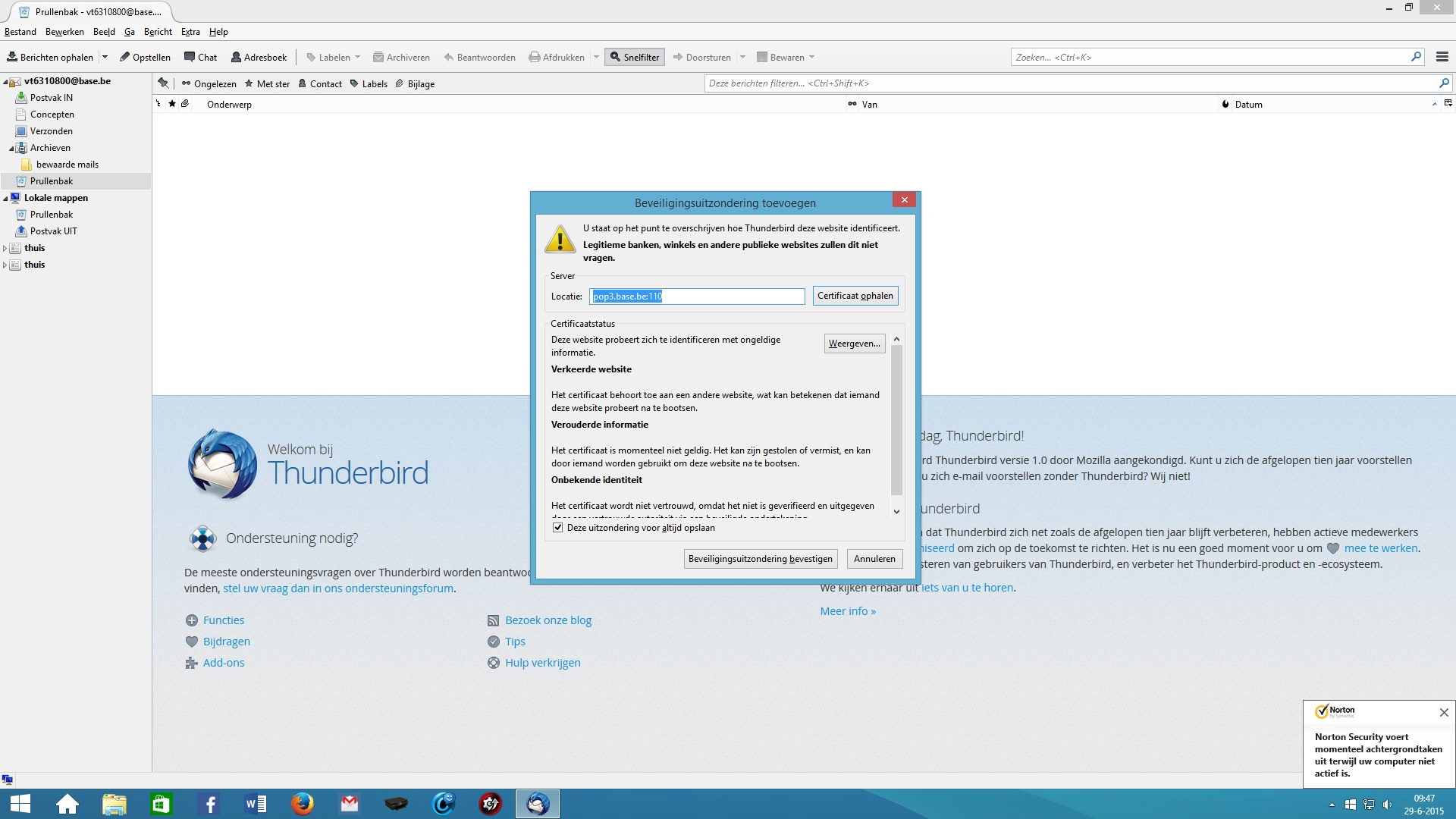The width and height of the screenshot is (1456, 819).
Task: Collapse the vt6310800@base.be account tree
Action: tap(5, 81)
